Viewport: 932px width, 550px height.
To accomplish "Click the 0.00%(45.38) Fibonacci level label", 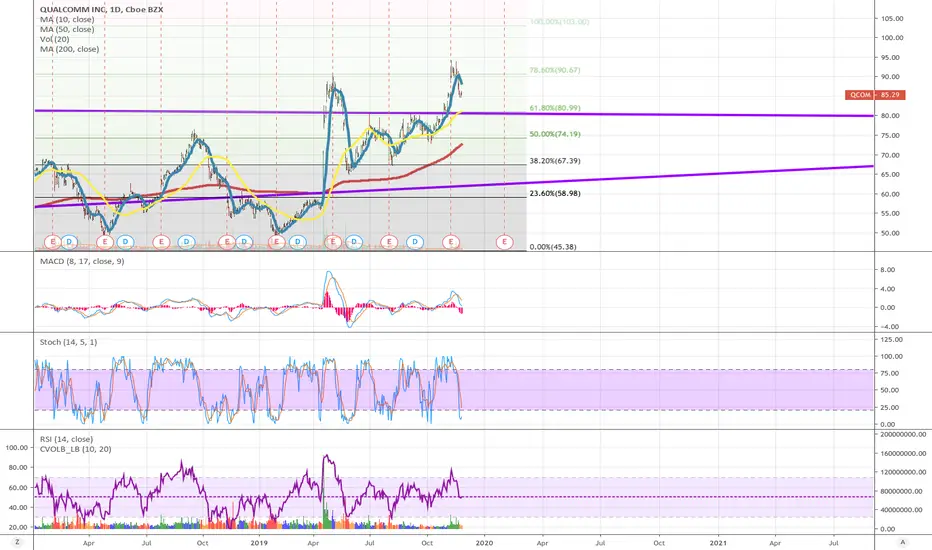I will pyautogui.click(x=553, y=247).
